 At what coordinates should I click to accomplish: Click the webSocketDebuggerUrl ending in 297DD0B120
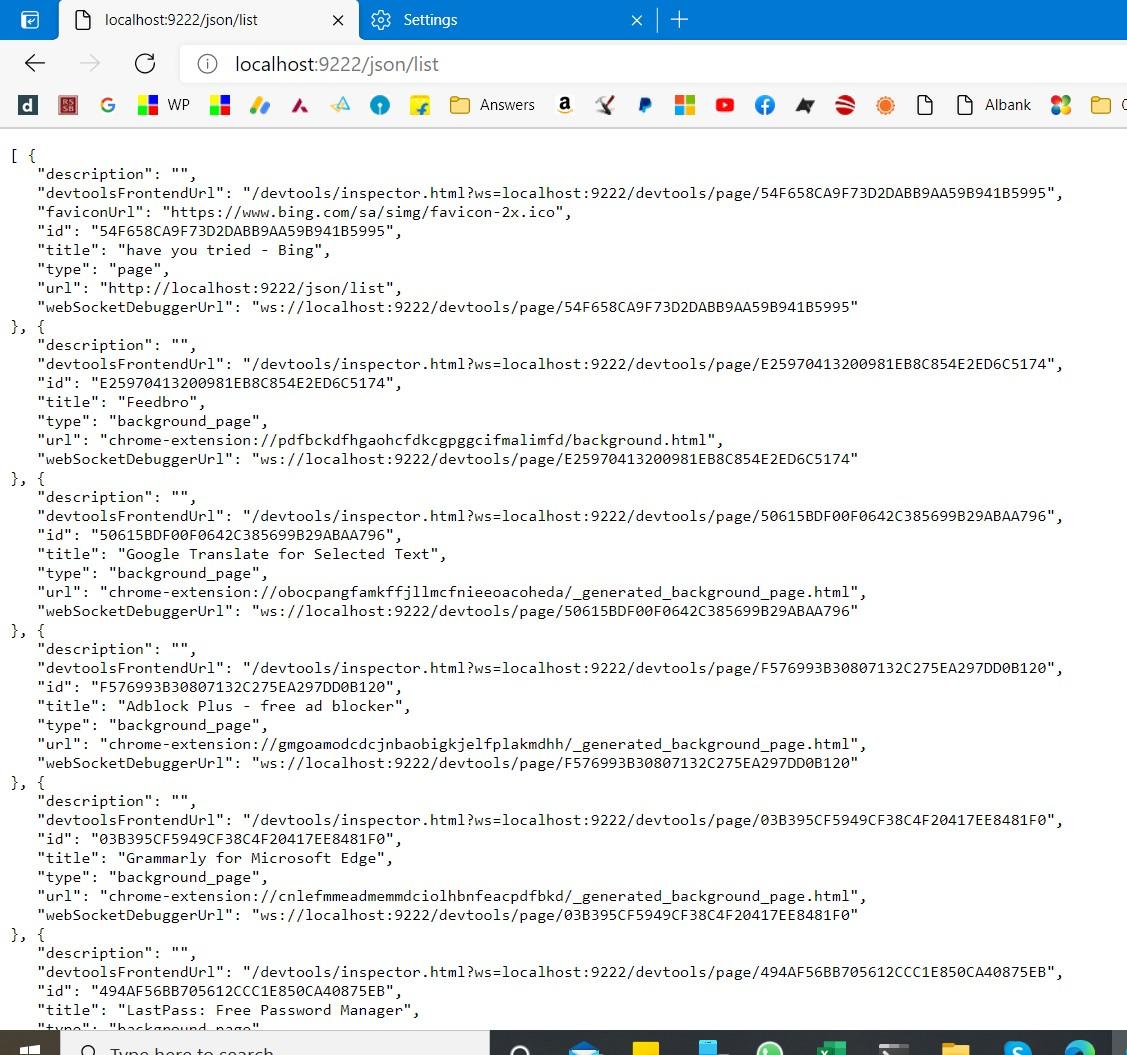coord(554,763)
